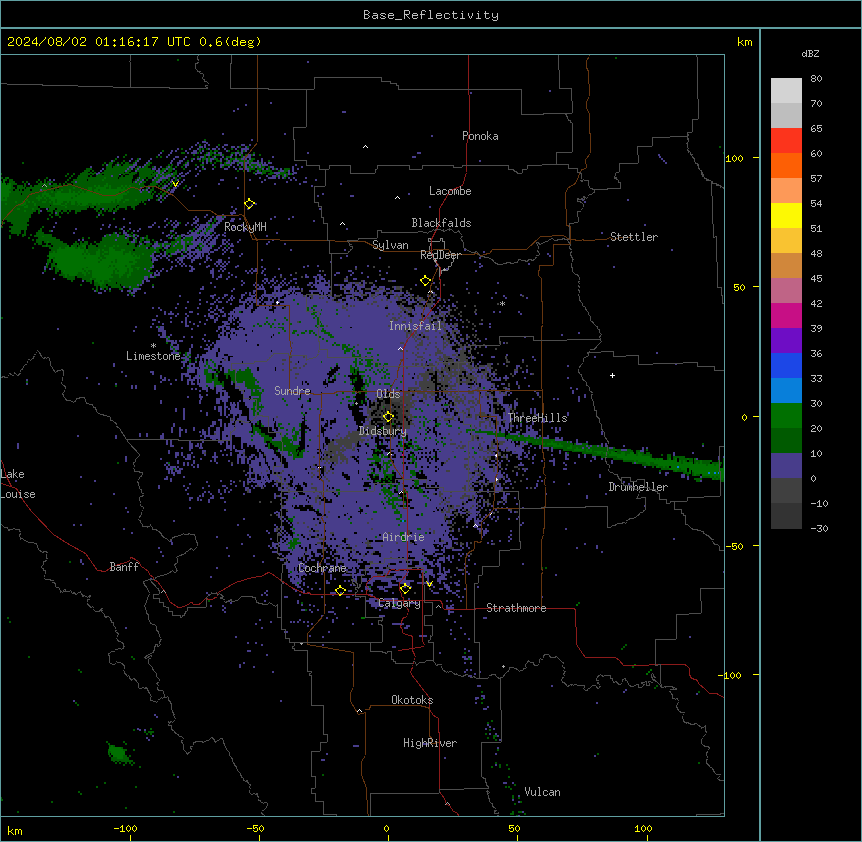
Task: Click the ThreeHills label
Action: tap(537, 418)
